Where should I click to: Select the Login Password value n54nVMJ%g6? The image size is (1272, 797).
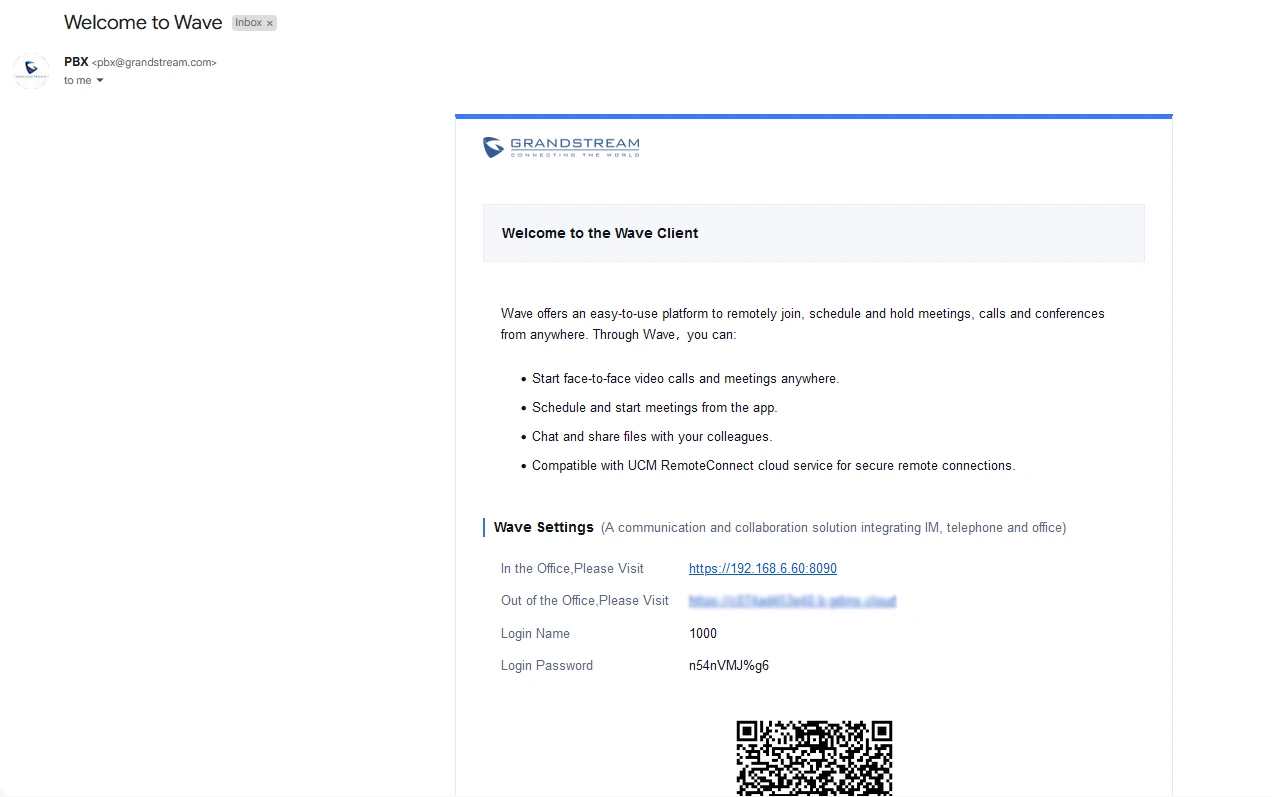coord(729,665)
